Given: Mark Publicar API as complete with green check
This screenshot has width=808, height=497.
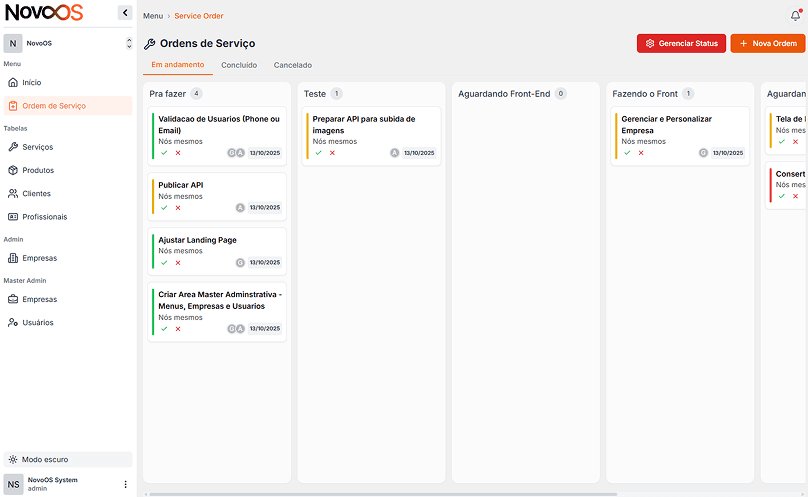Looking at the screenshot, I should coord(164,207).
